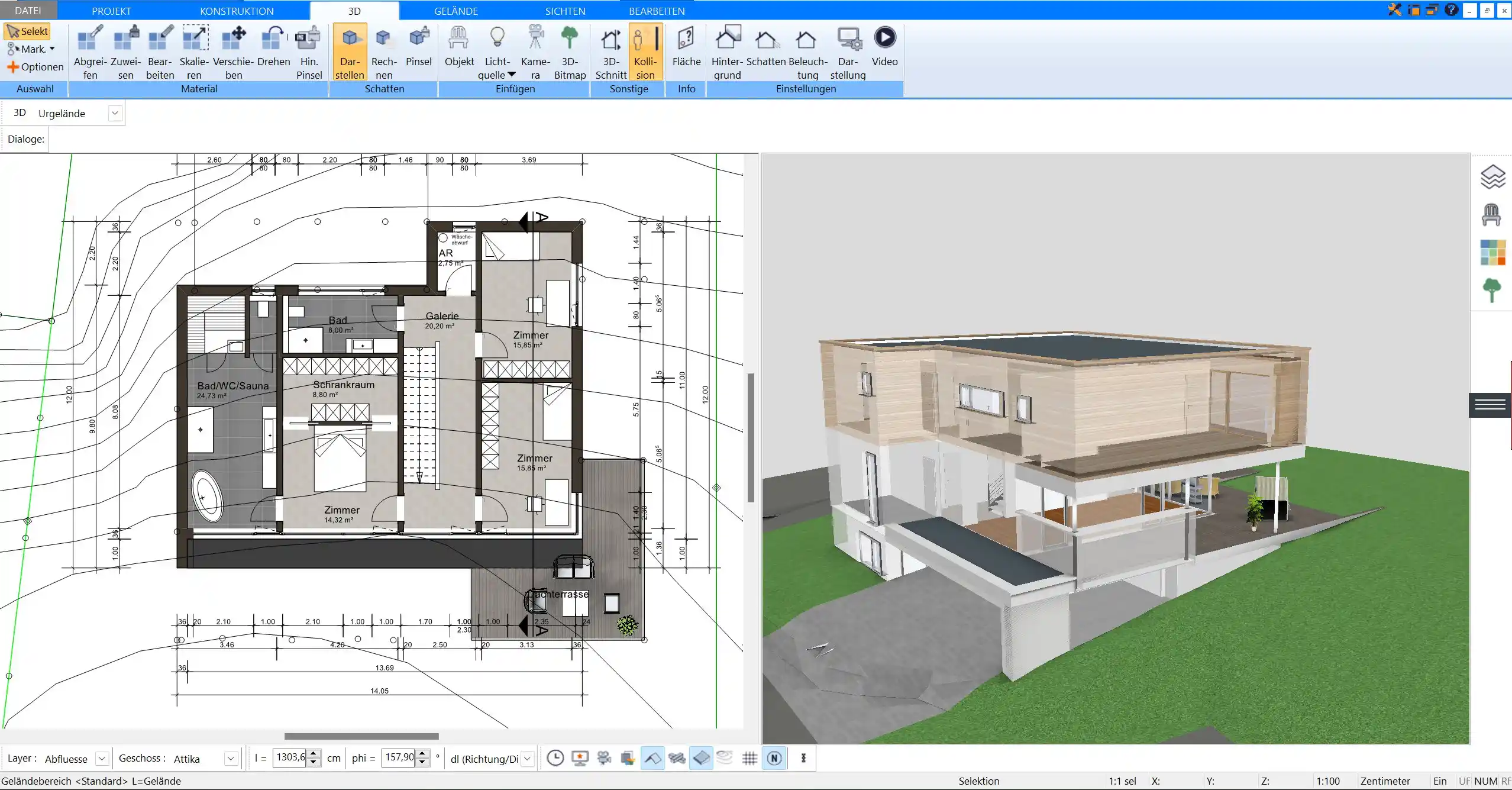
Task: Open the layers stack side panel
Action: 1492,176
